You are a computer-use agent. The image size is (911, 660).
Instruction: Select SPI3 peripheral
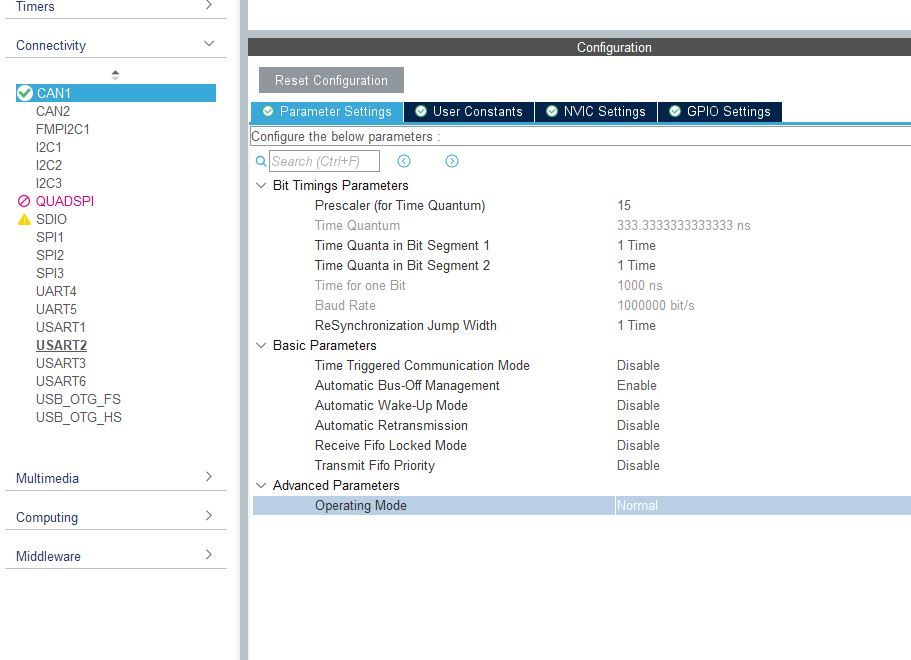tap(50, 273)
